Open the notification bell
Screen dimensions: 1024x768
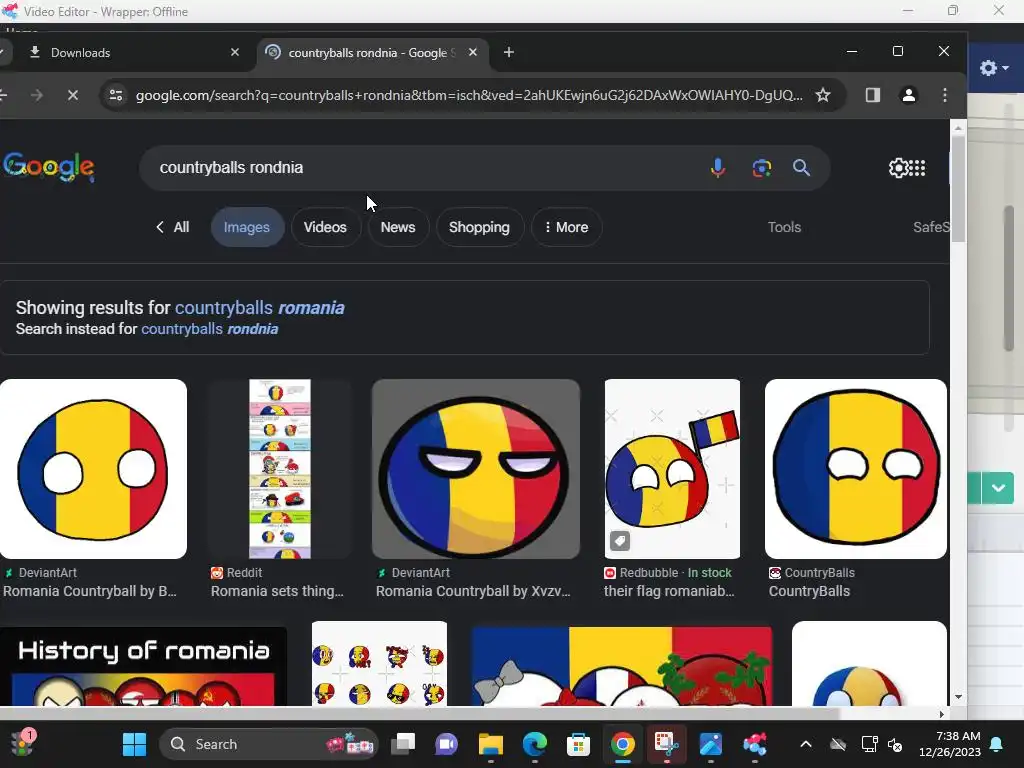click(x=997, y=744)
